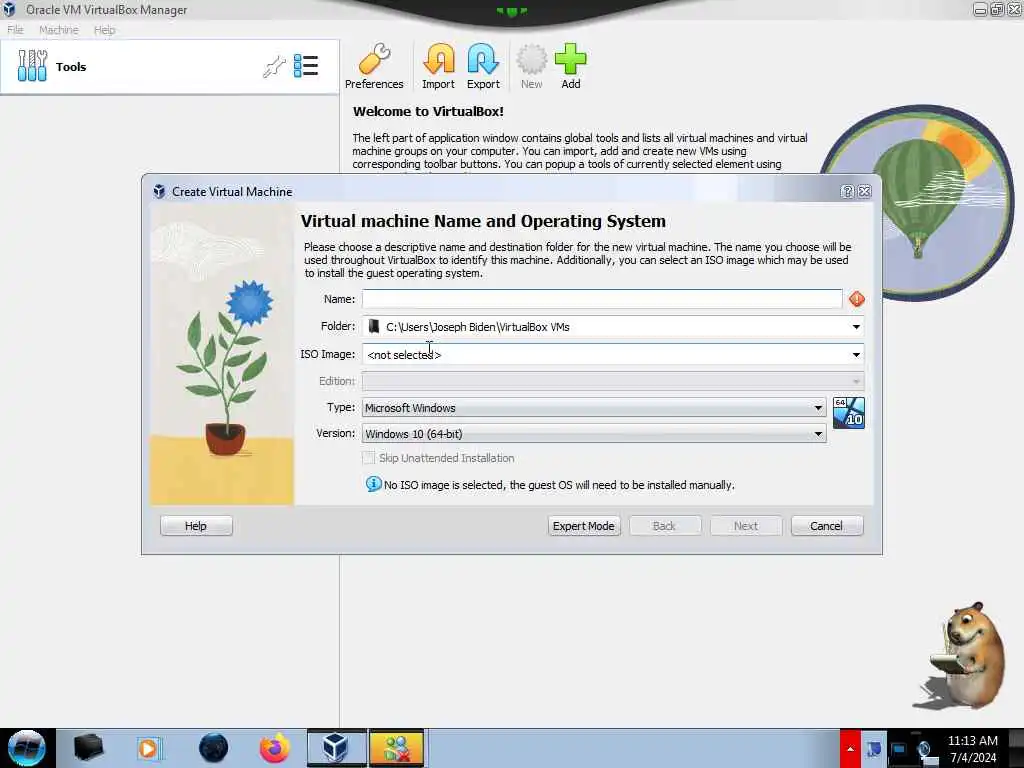The height and width of the screenshot is (768, 1024).
Task: Click the network tray icon
Action: coord(899,749)
